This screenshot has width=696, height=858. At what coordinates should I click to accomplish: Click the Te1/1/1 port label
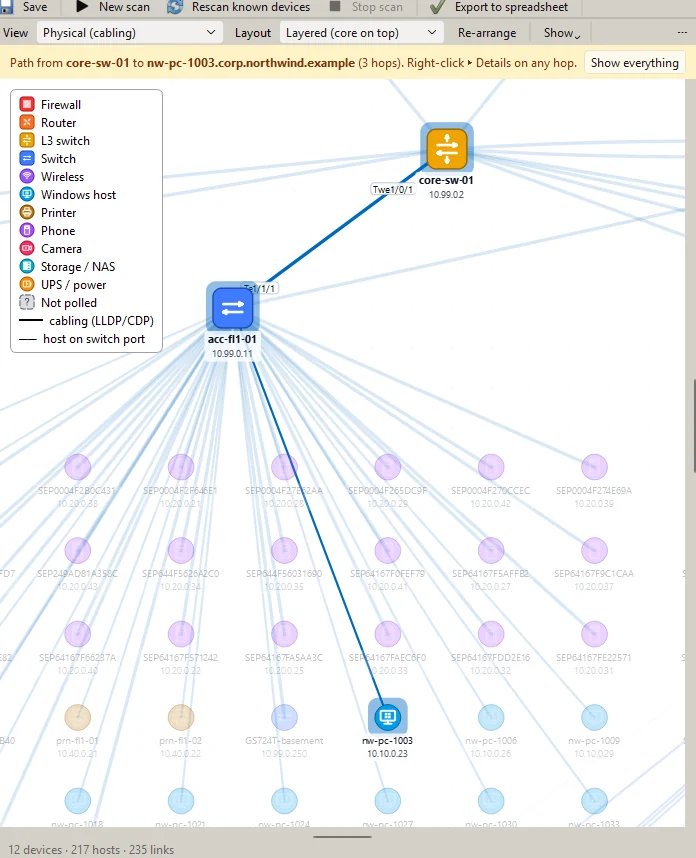[260, 288]
